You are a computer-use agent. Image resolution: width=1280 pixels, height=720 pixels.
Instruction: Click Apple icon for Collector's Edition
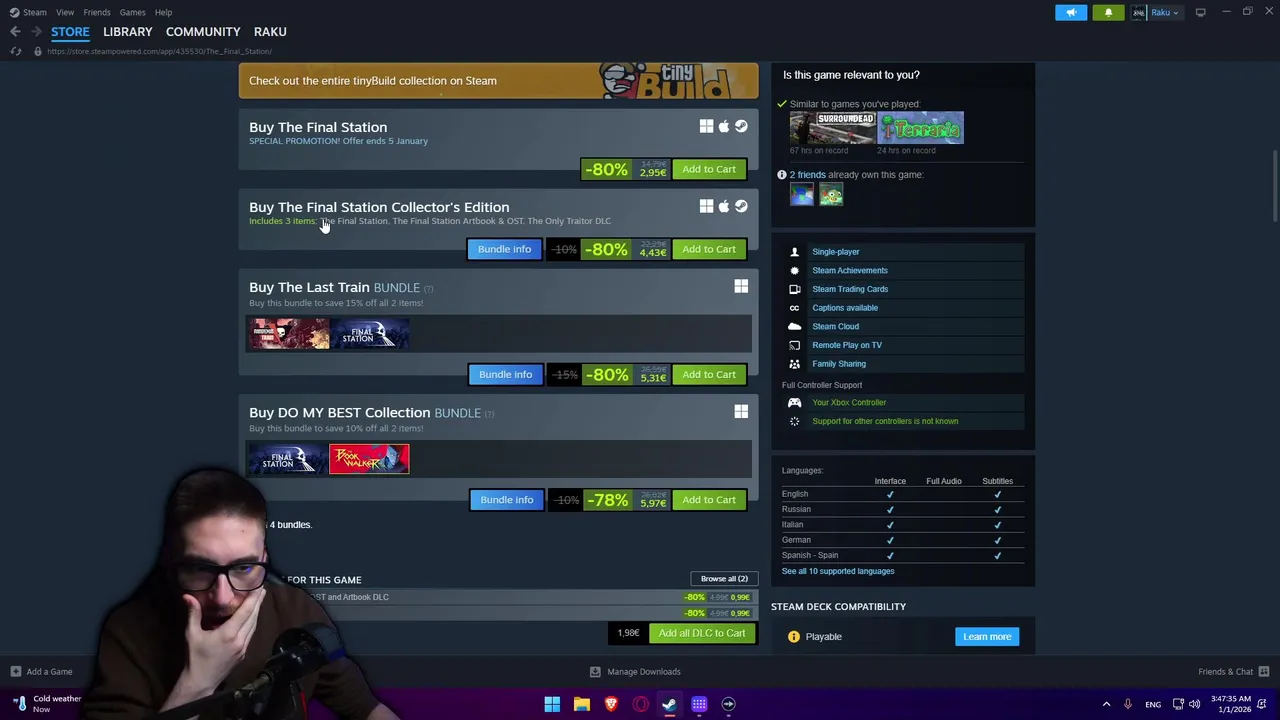pyautogui.click(x=724, y=206)
